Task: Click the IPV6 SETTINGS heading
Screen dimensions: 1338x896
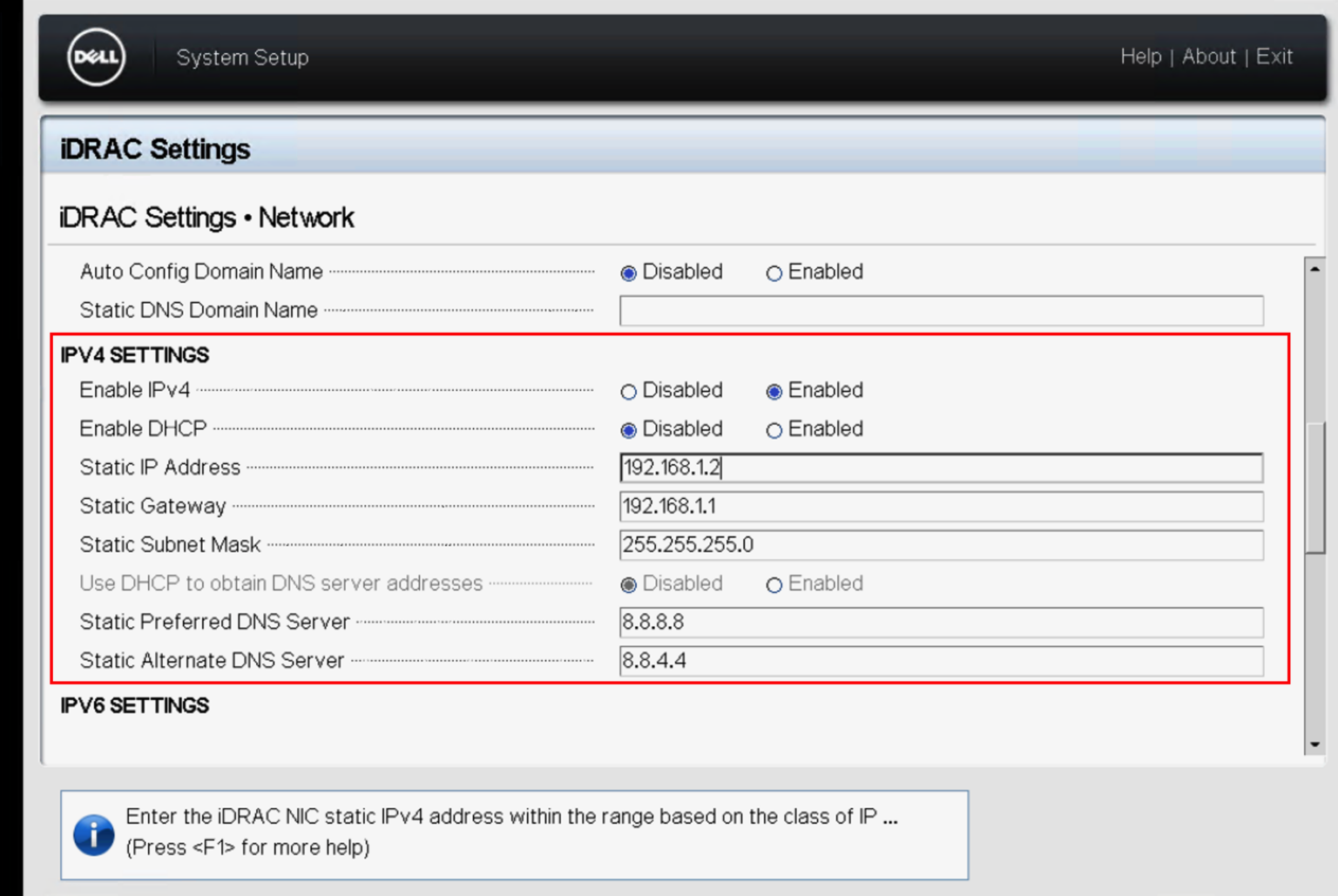Action: tap(135, 705)
